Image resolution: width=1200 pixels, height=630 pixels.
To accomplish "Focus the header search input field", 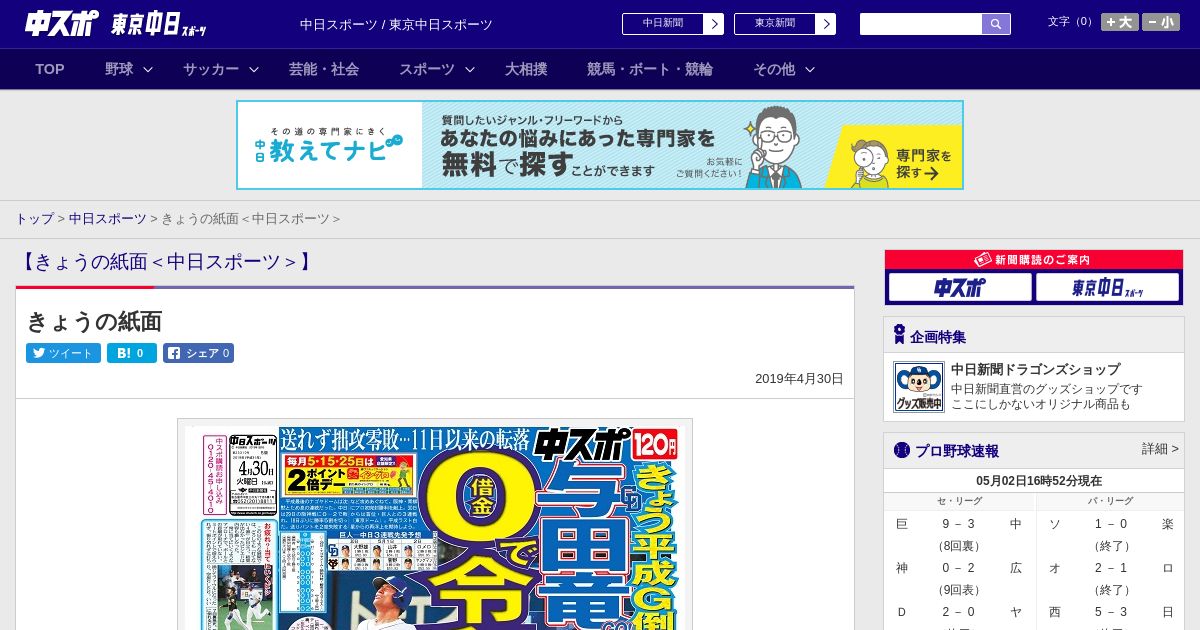I will pyautogui.click(x=921, y=24).
